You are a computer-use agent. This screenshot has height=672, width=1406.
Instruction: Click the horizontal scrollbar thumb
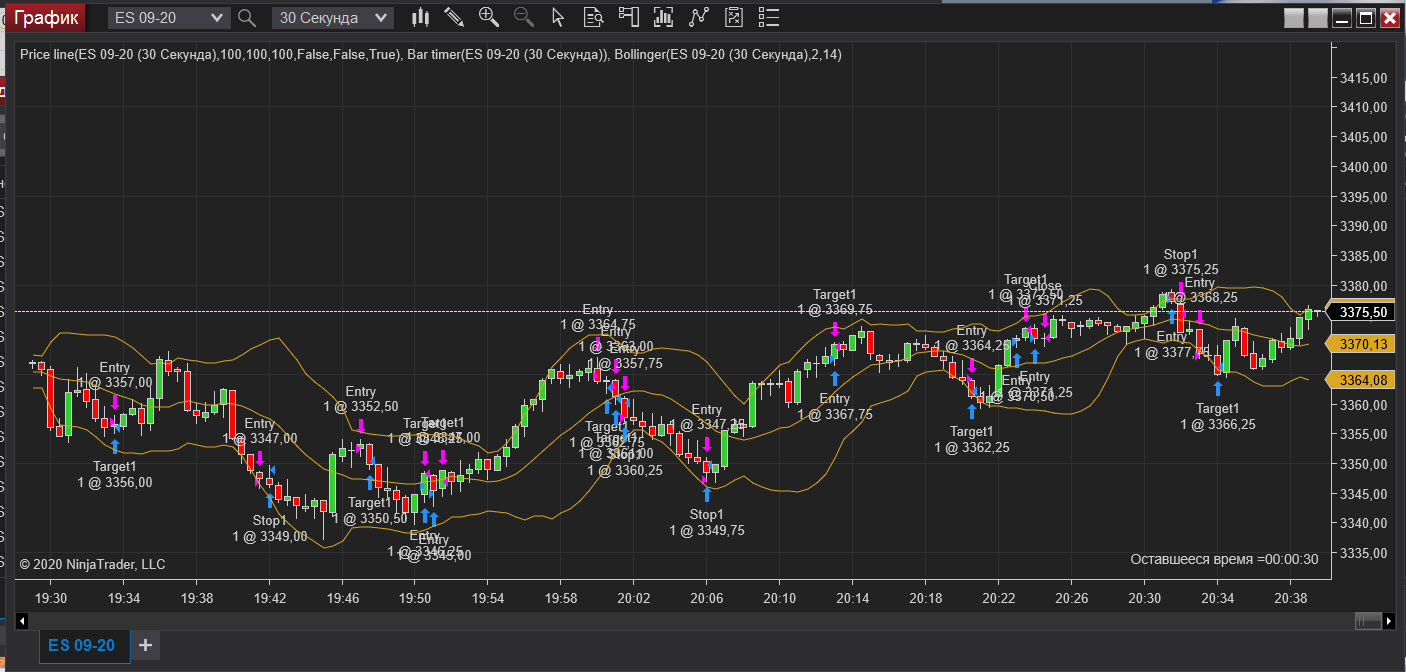point(1368,622)
